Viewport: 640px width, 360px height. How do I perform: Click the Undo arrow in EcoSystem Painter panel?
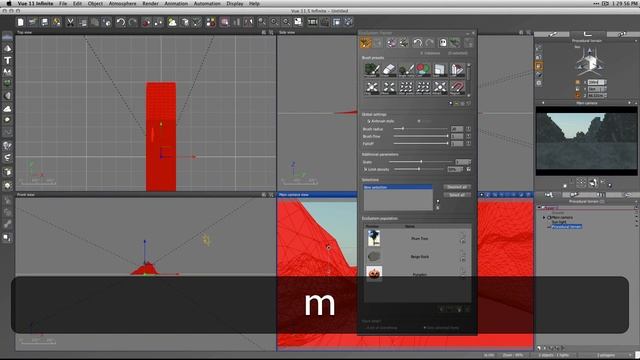tap(417, 42)
